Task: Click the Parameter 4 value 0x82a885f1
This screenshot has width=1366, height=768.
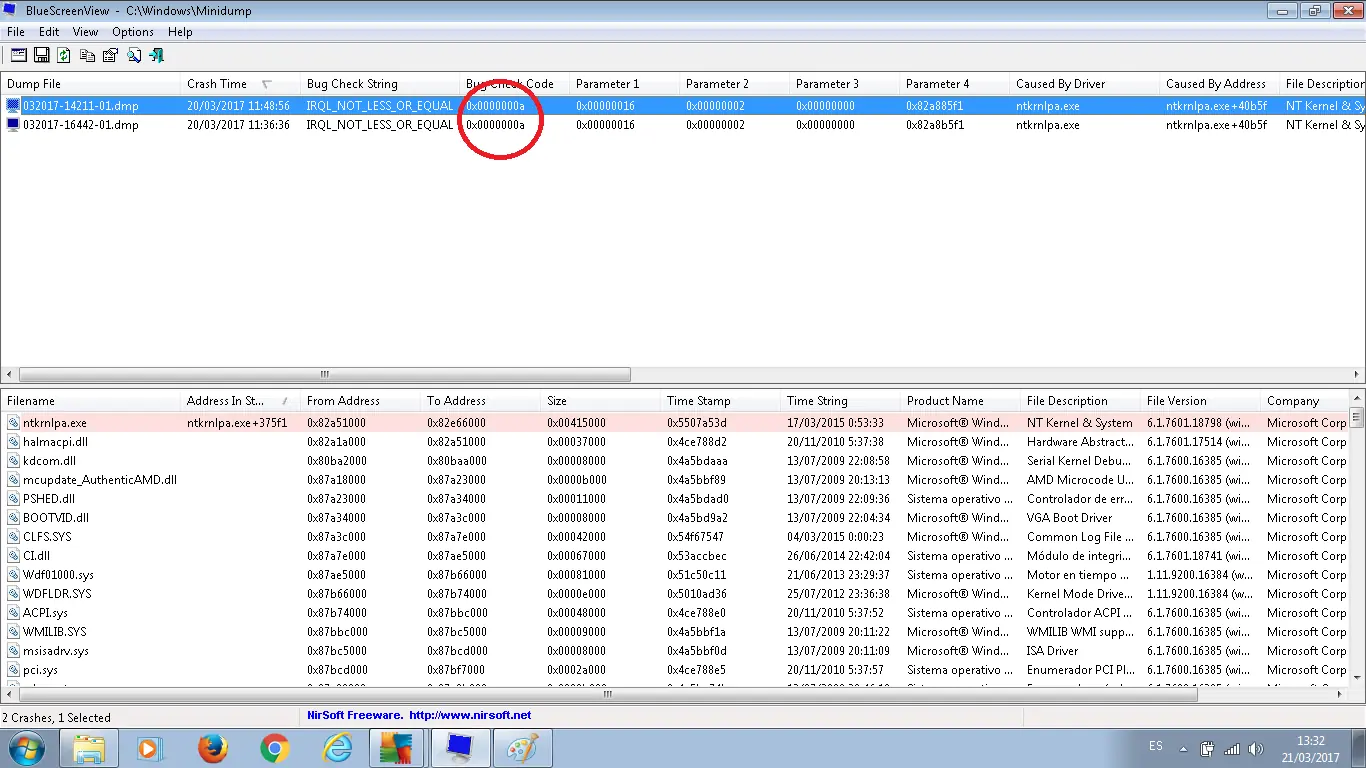Action: [x=935, y=105]
